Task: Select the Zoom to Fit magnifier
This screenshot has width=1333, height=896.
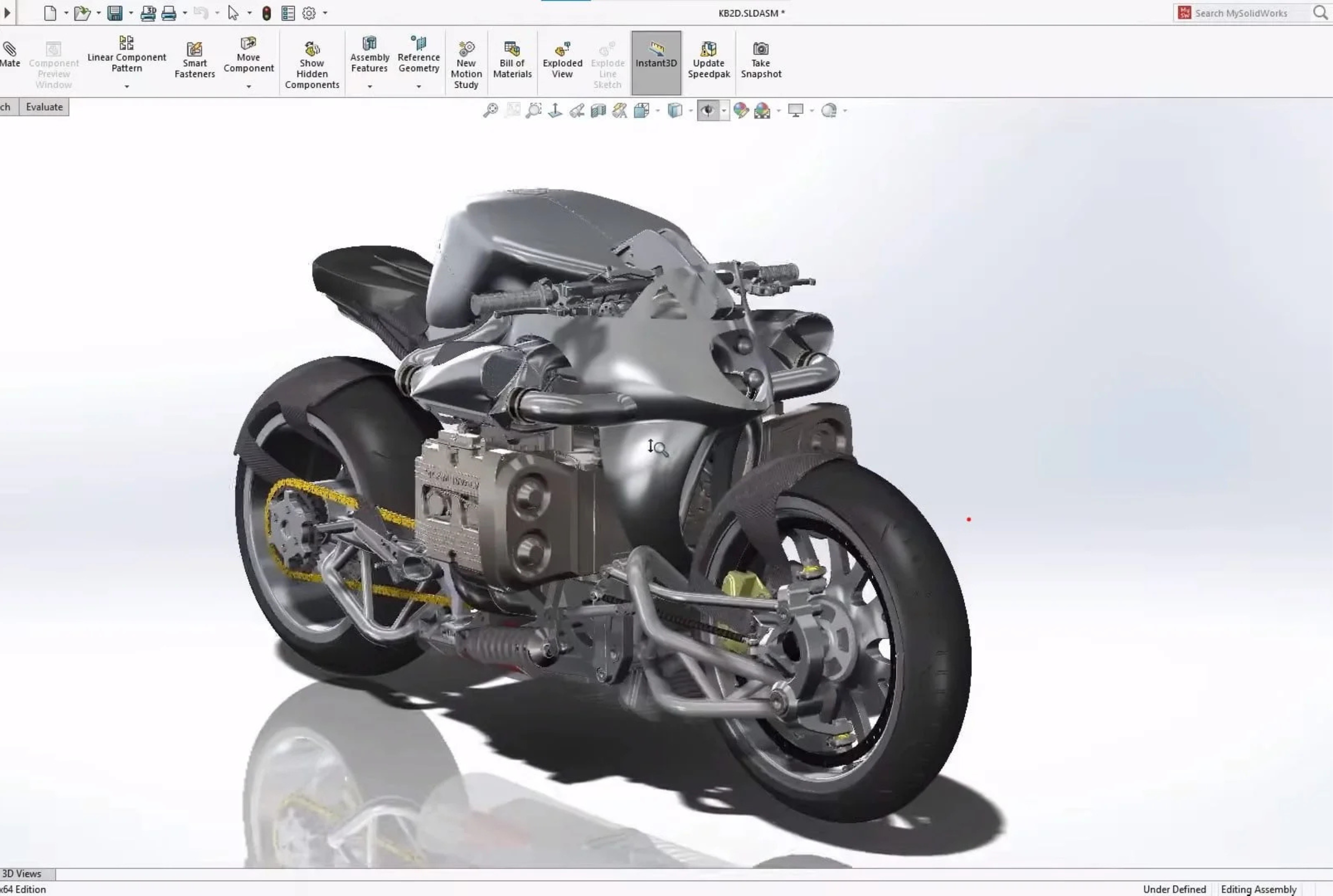Action: 490,110
